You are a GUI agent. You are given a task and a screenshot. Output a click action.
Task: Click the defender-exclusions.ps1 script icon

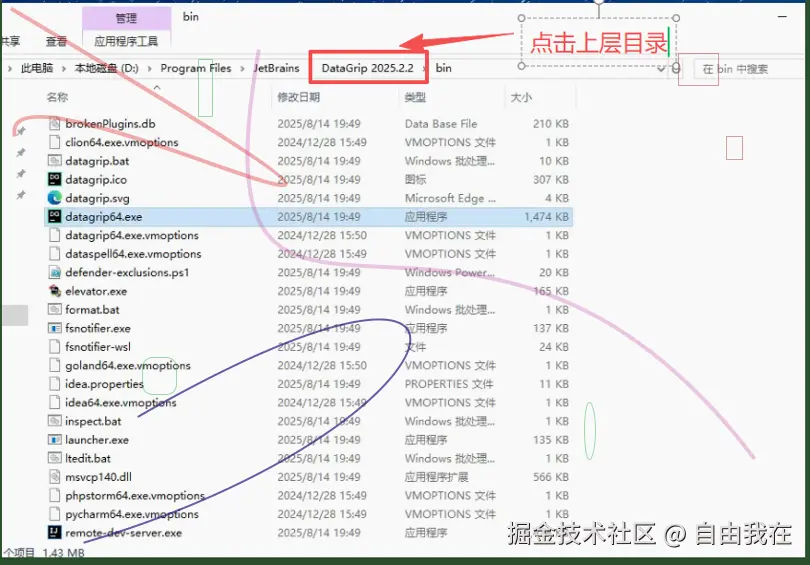54,272
